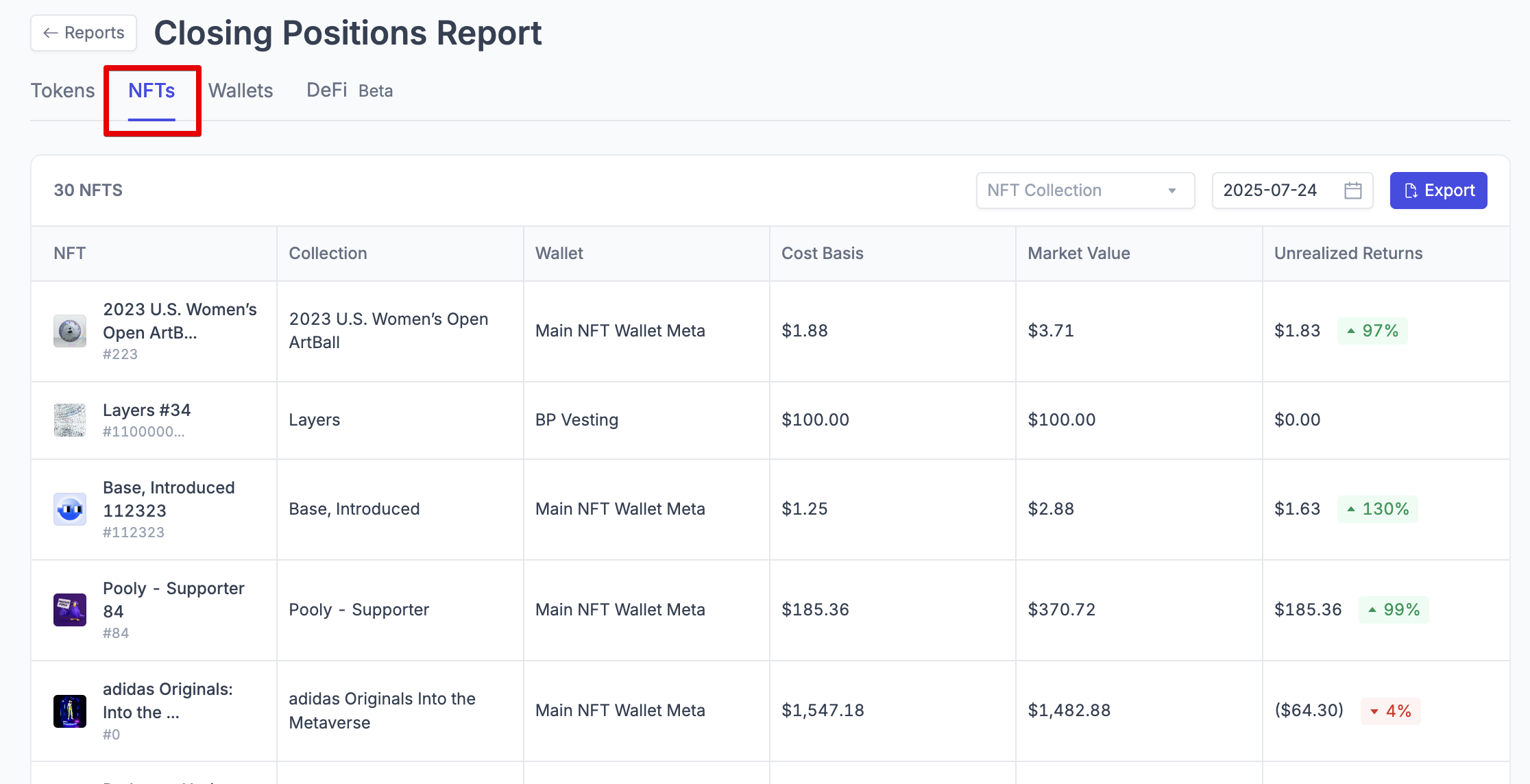The height and width of the screenshot is (784, 1530).
Task: Open the Wallets tab
Action: pyautogui.click(x=241, y=90)
